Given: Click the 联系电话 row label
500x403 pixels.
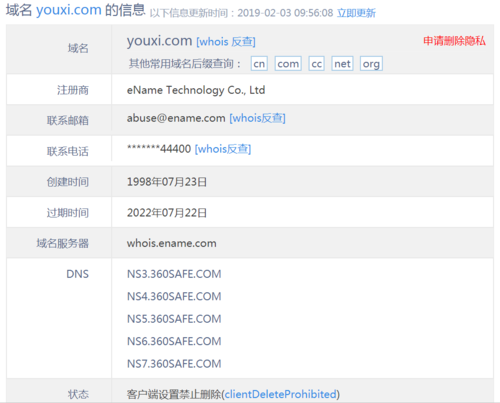Looking at the screenshot, I should [x=68, y=152].
